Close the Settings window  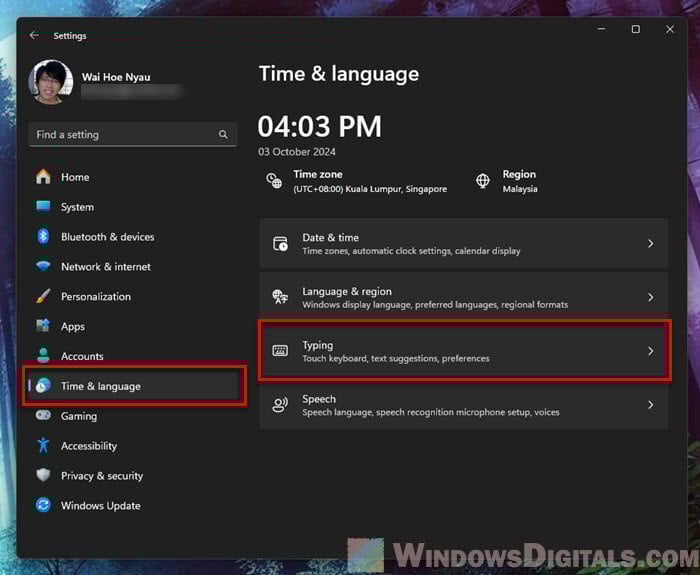pos(670,29)
